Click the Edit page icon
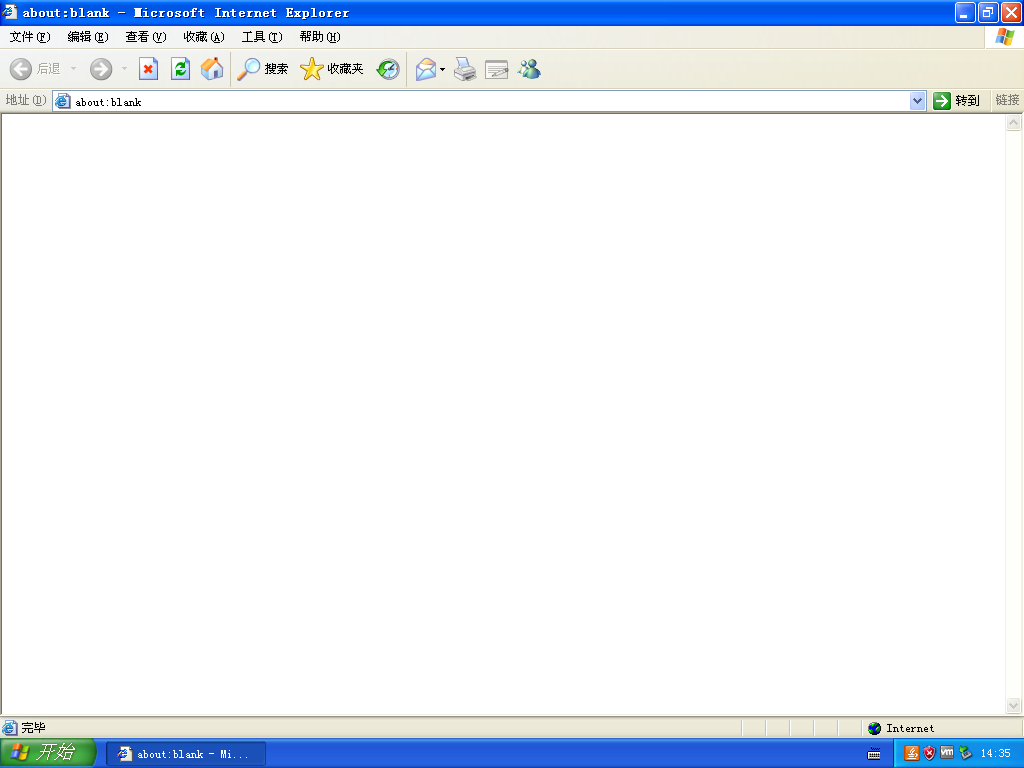The image size is (1024, 768). click(x=497, y=69)
